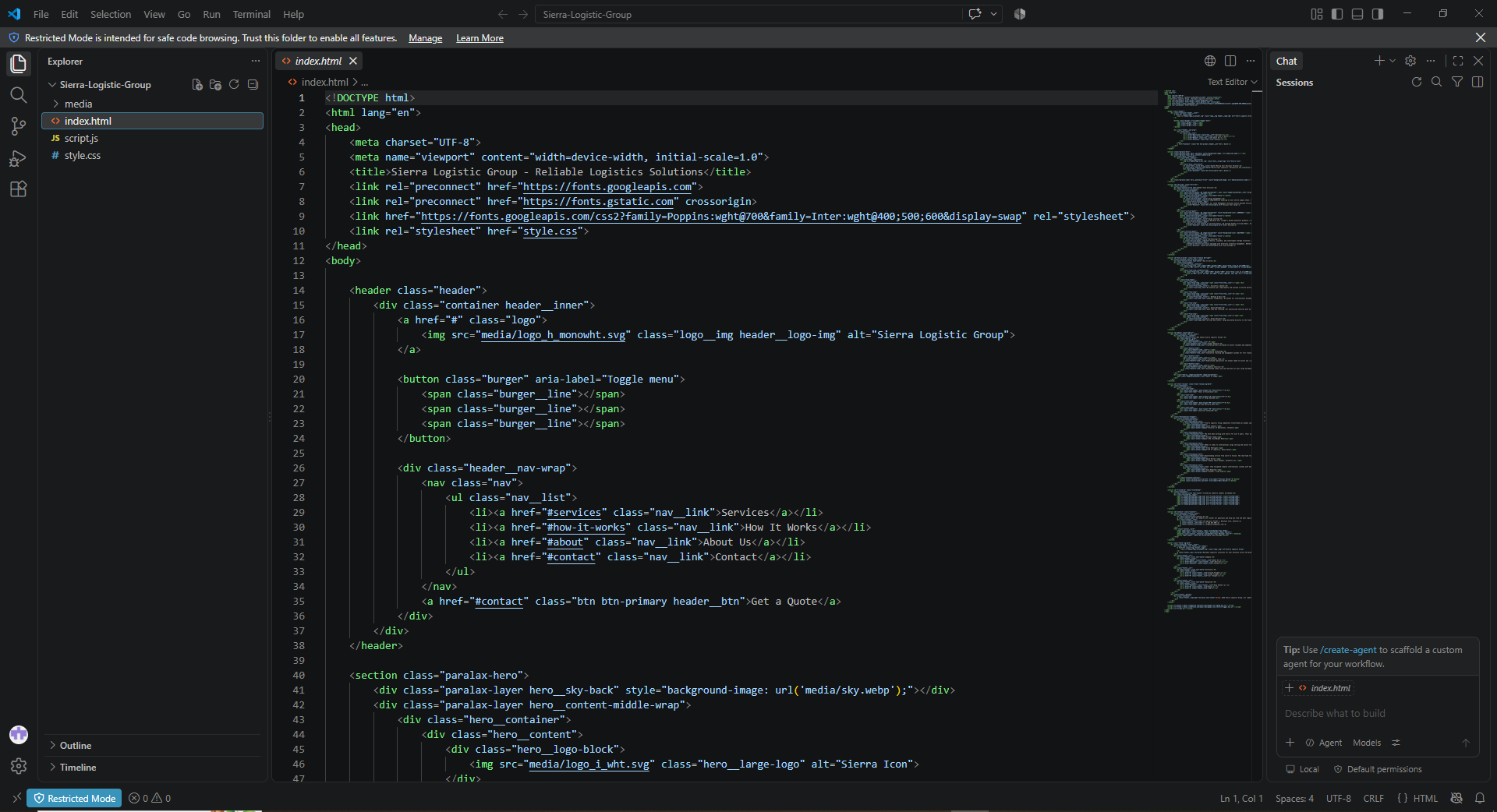This screenshot has width=1497, height=812.
Task: Expand the media folder
Action: pyautogui.click(x=78, y=104)
